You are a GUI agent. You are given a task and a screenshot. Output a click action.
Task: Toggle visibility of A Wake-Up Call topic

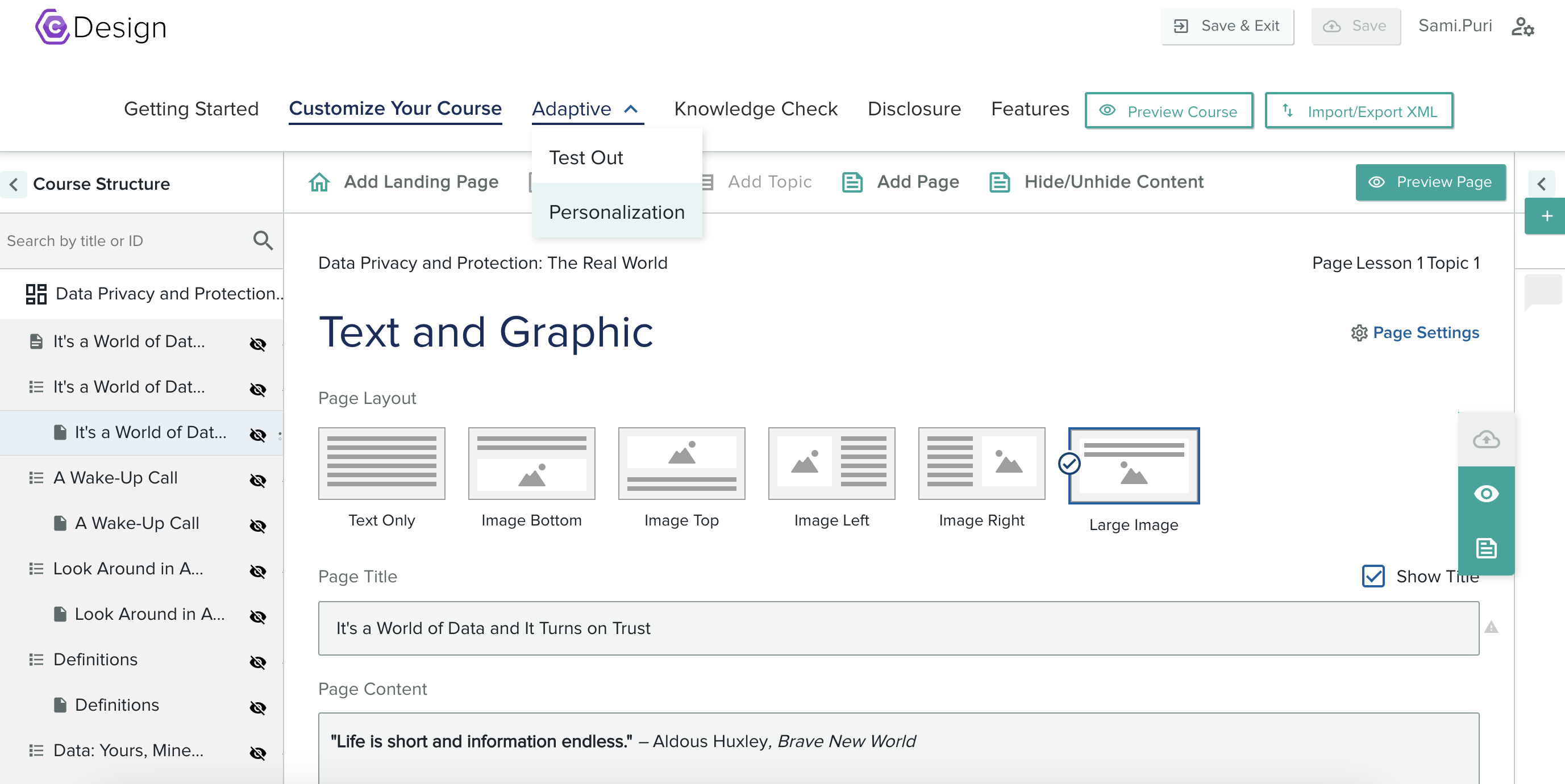258,481
